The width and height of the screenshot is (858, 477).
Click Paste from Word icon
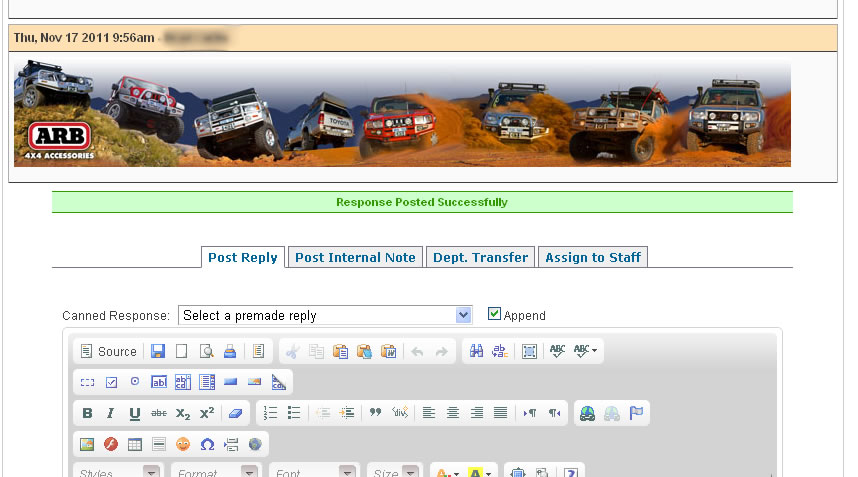(389, 351)
